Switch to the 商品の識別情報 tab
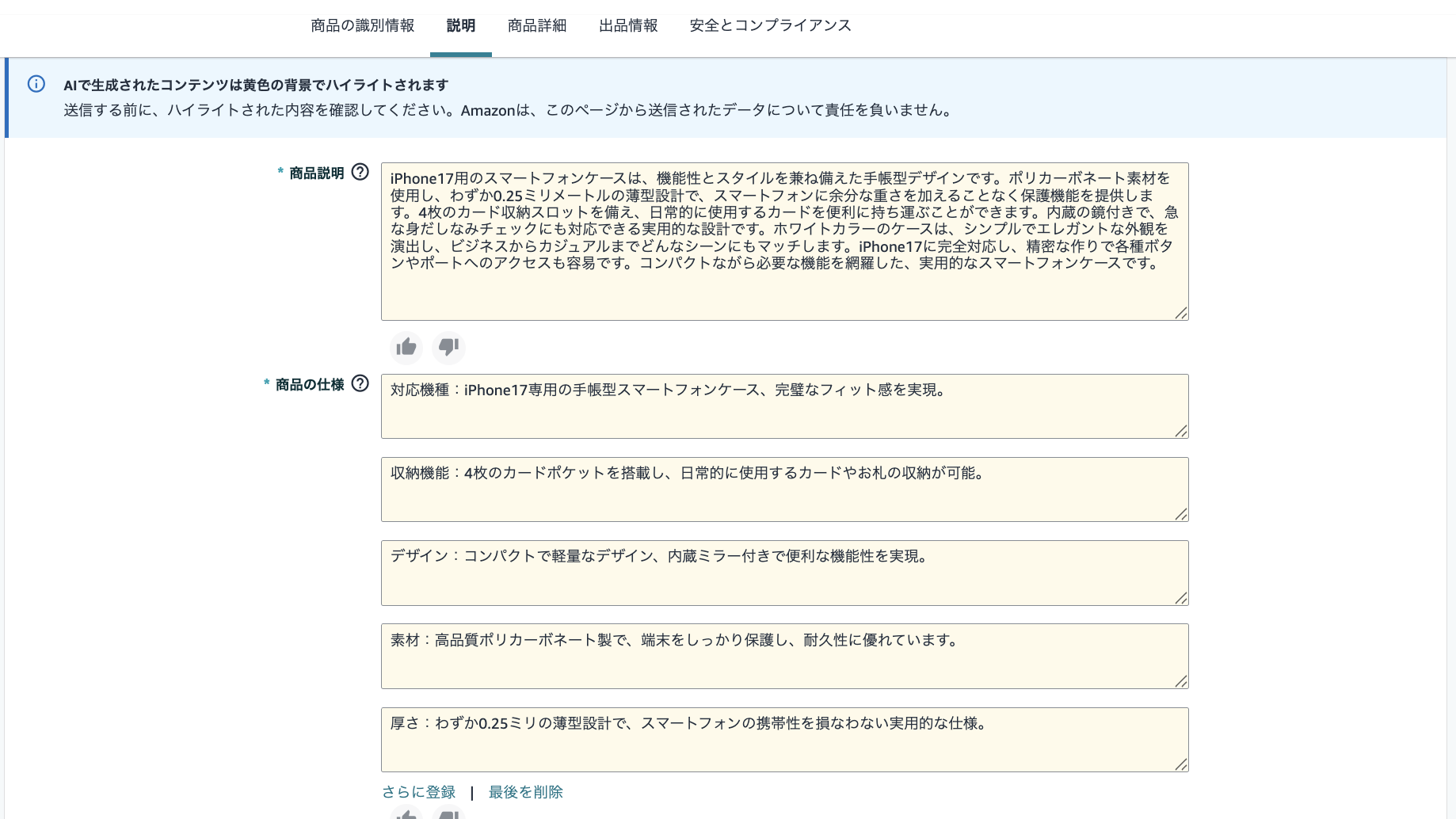1456x819 pixels. point(362,25)
